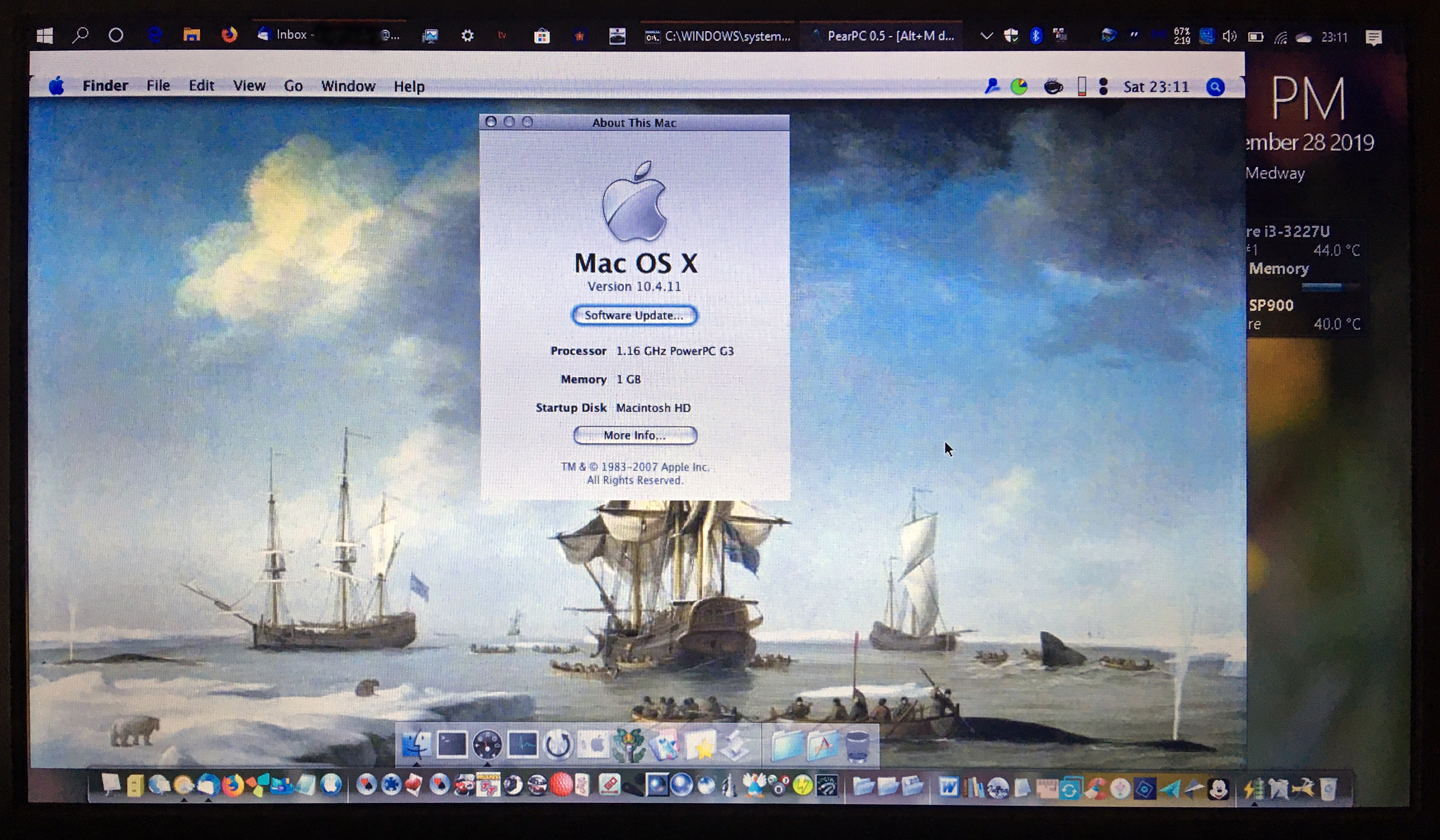Open the View menu
Viewport: 1440px width, 840px height.
coord(249,86)
